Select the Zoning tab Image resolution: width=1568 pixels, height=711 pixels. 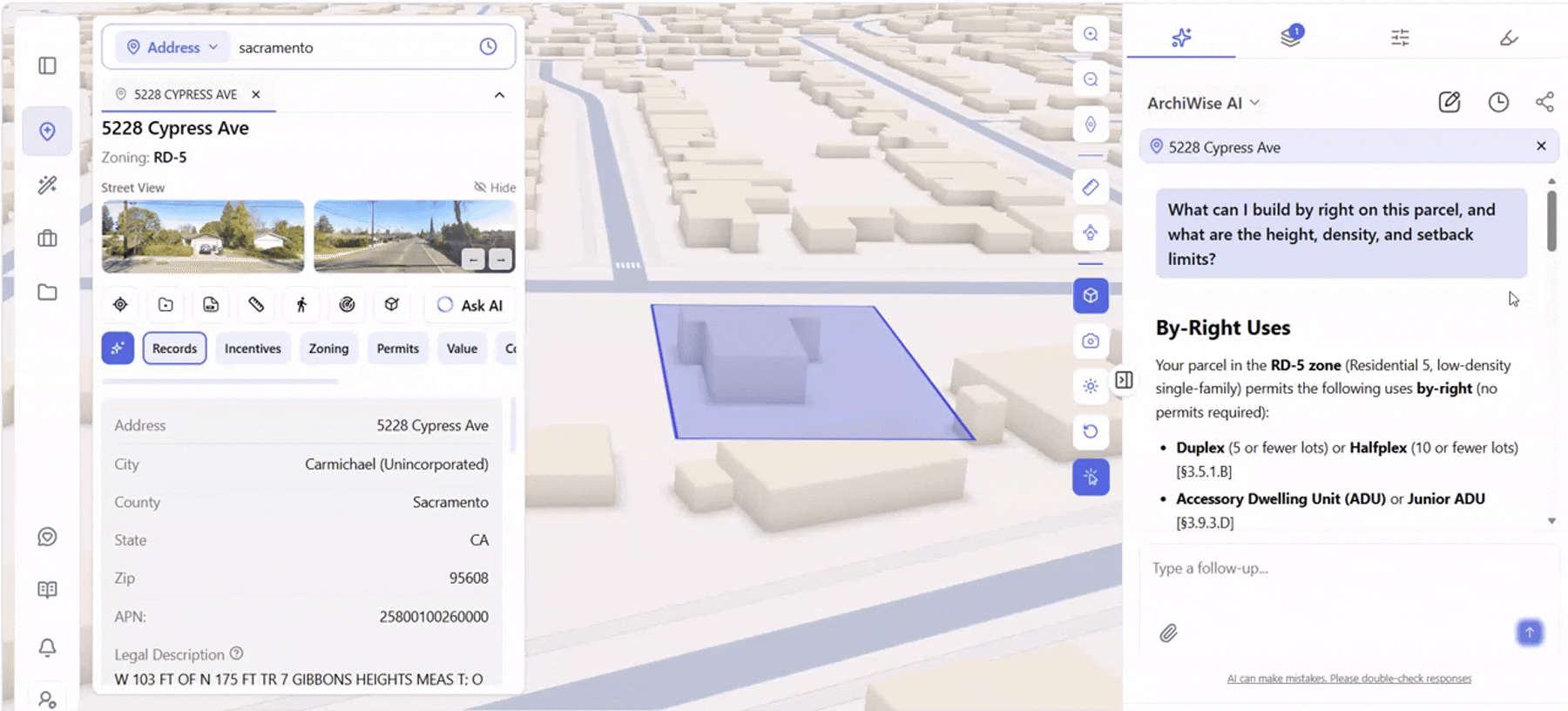click(328, 348)
